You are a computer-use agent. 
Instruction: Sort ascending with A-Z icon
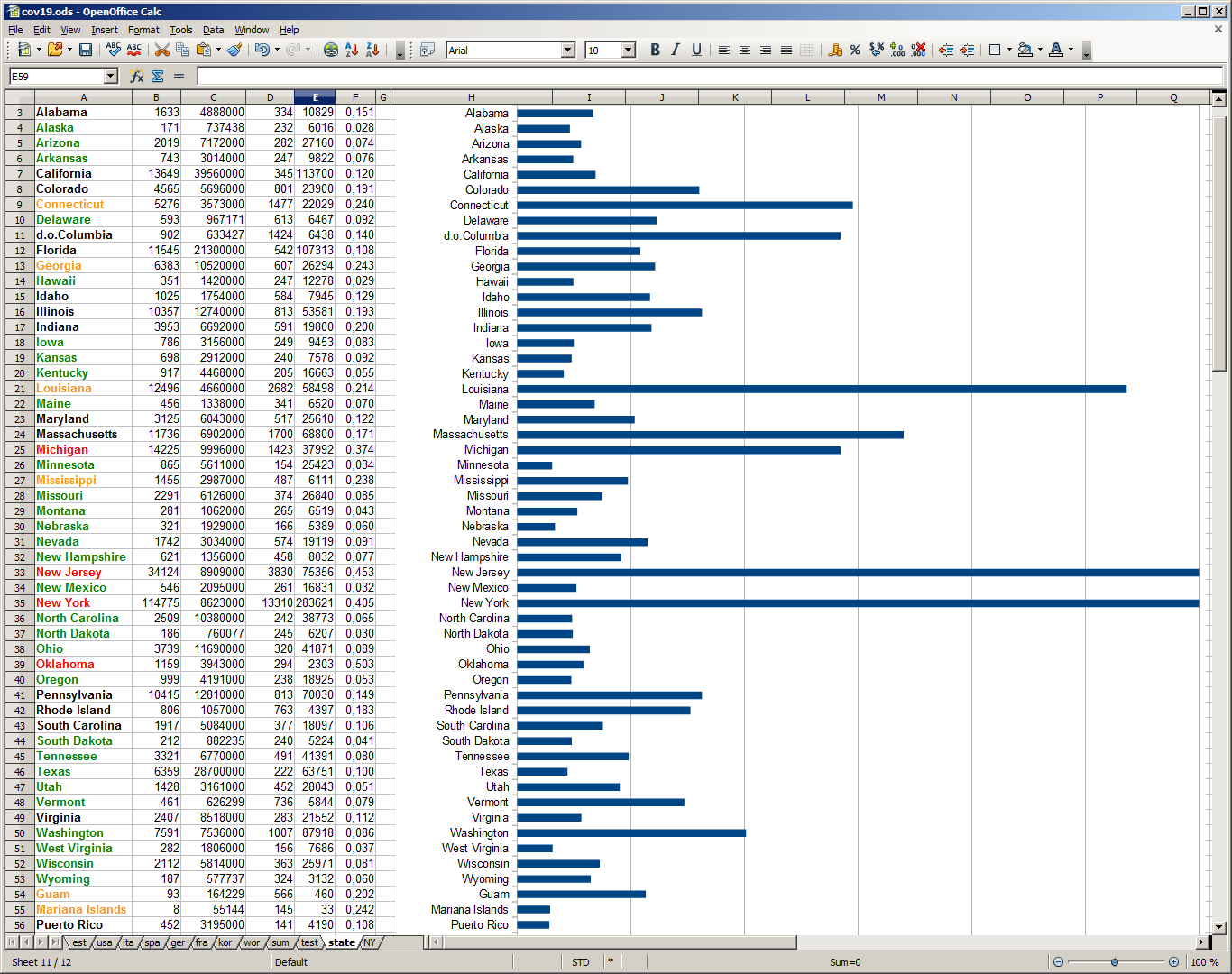click(x=352, y=50)
